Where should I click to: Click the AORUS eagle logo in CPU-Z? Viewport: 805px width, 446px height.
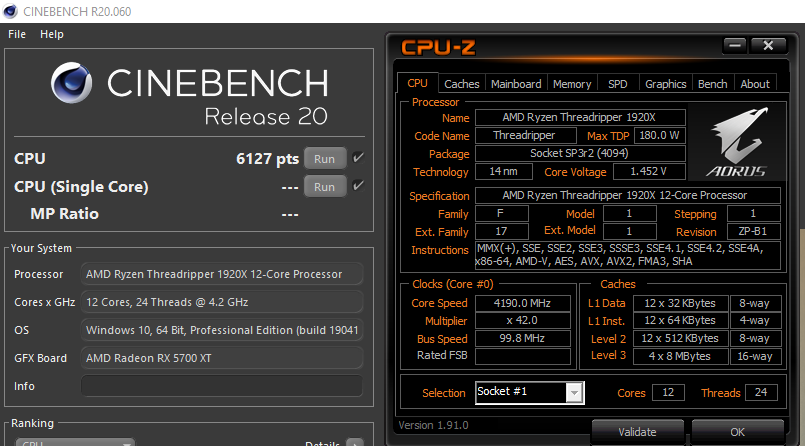click(737, 142)
